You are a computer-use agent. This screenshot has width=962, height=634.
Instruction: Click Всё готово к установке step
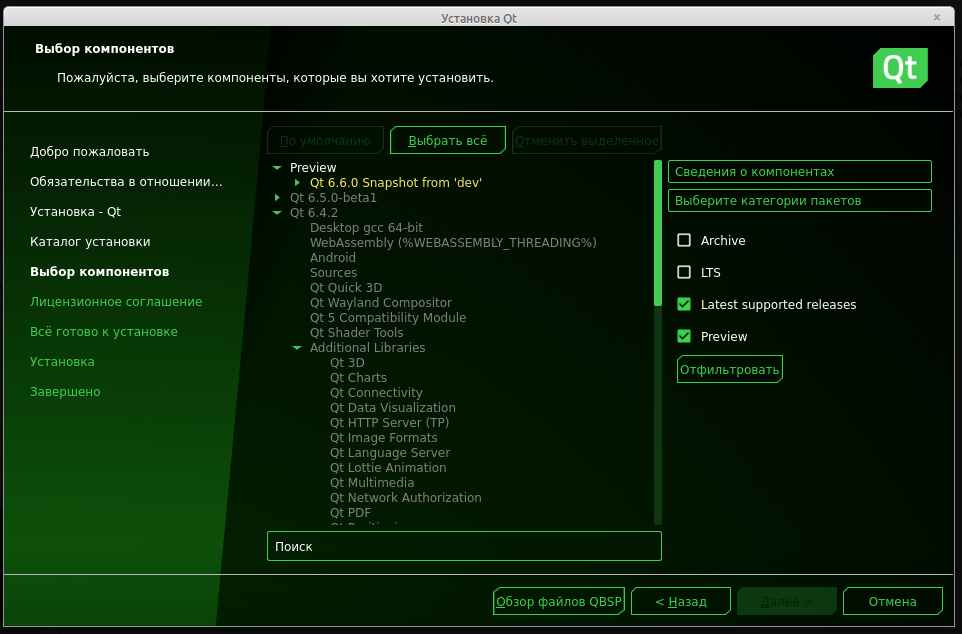[x=104, y=331]
